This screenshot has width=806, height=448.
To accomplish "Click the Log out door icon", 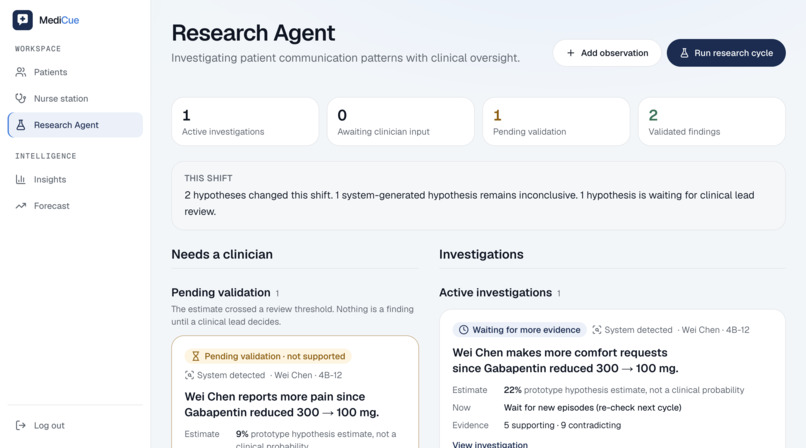I will pyautogui.click(x=21, y=425).
